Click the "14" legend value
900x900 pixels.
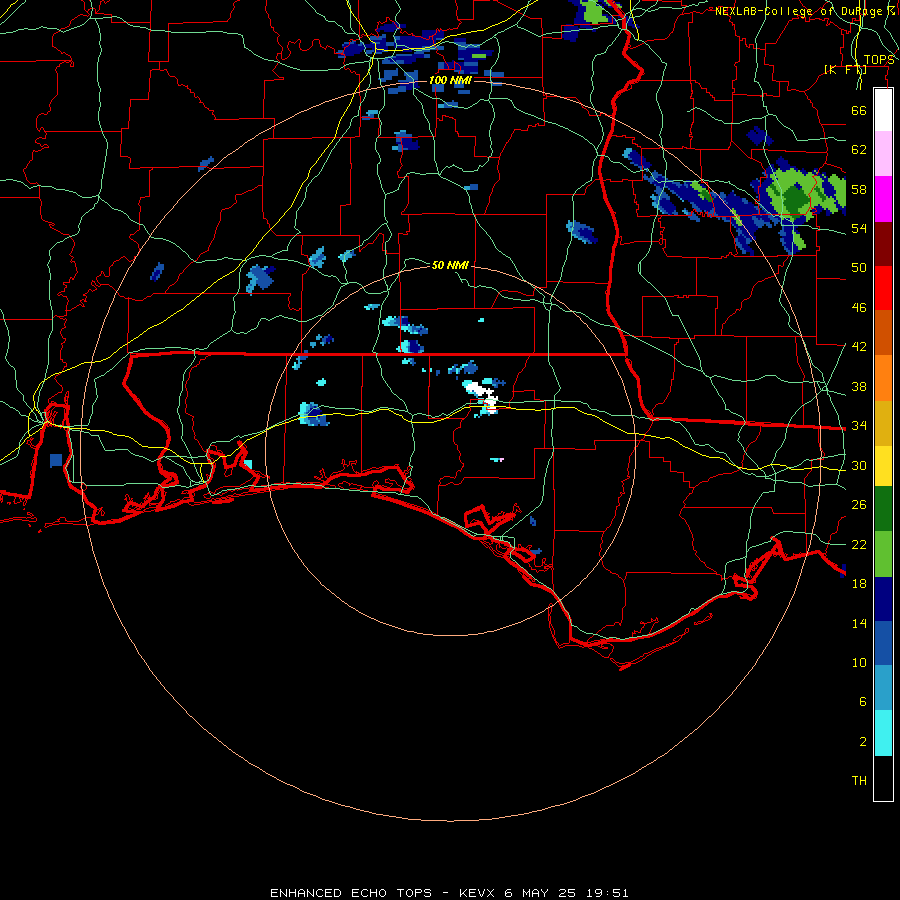(x=859, y=623)
